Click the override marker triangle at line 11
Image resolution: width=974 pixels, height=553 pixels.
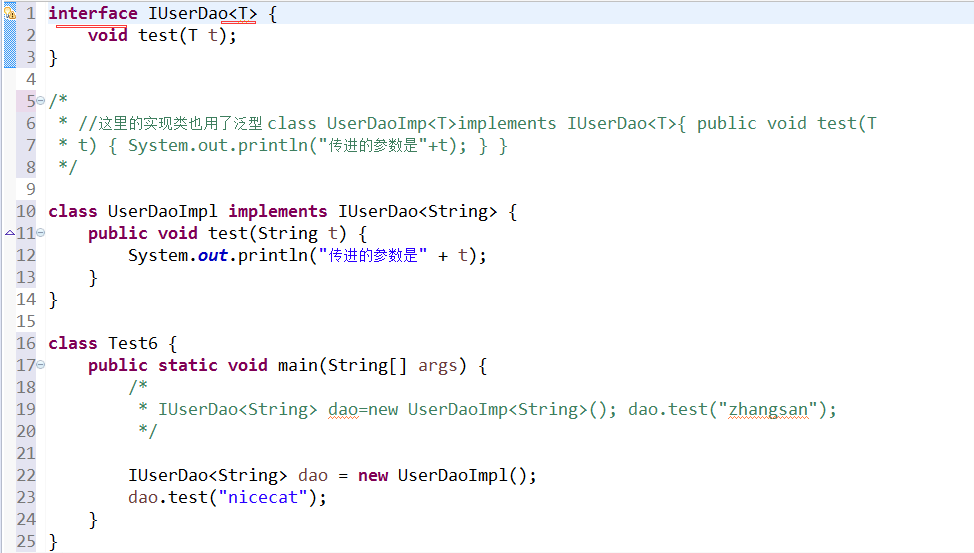[x=10, y=233]
